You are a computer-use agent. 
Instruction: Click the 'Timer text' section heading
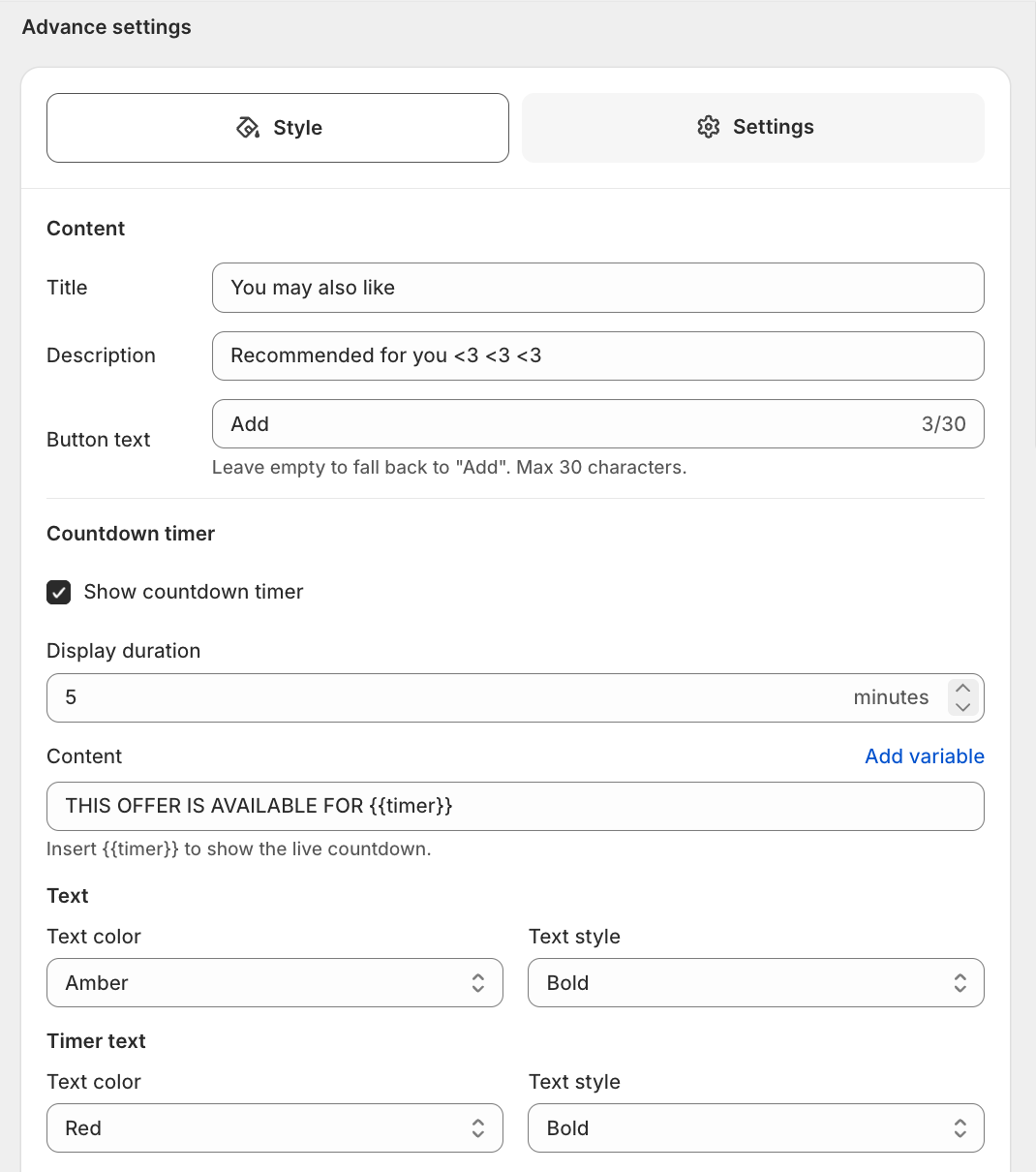click(96, 1041)
